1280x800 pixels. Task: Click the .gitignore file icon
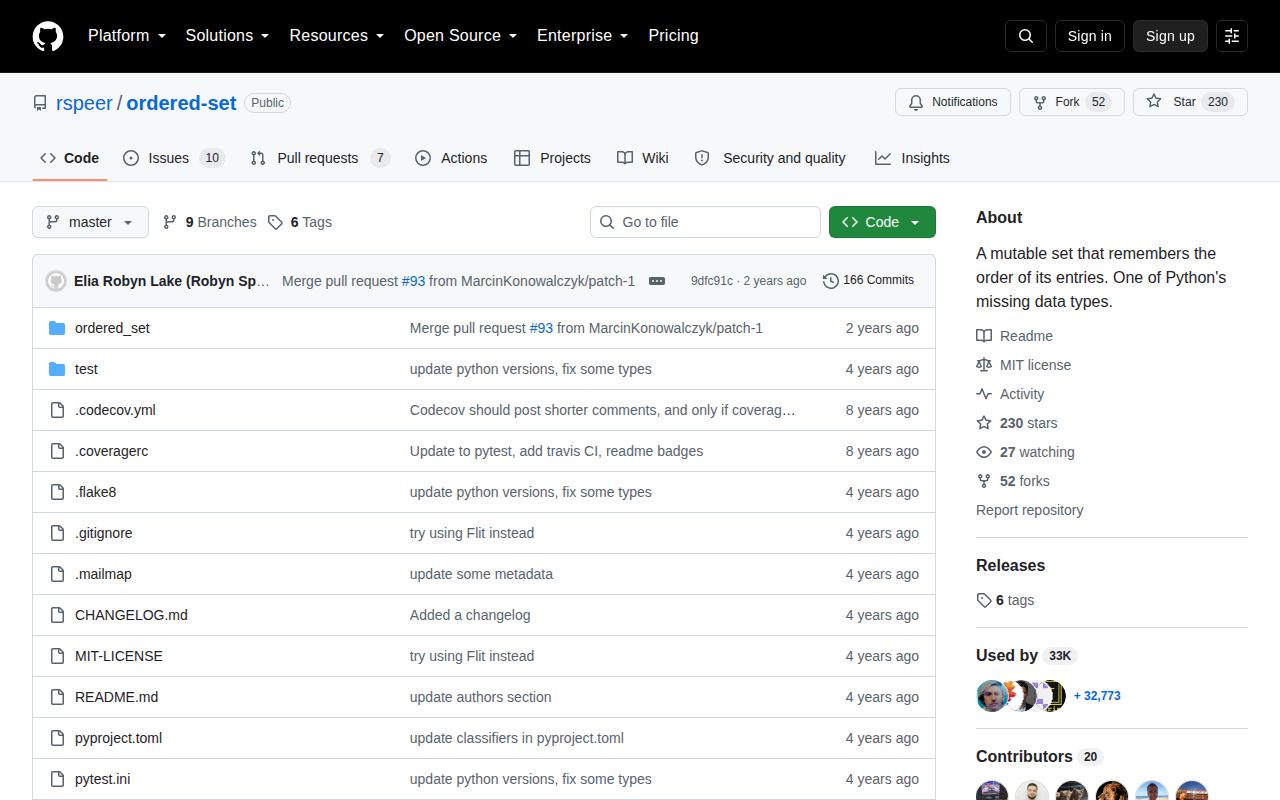coord(57,533)
